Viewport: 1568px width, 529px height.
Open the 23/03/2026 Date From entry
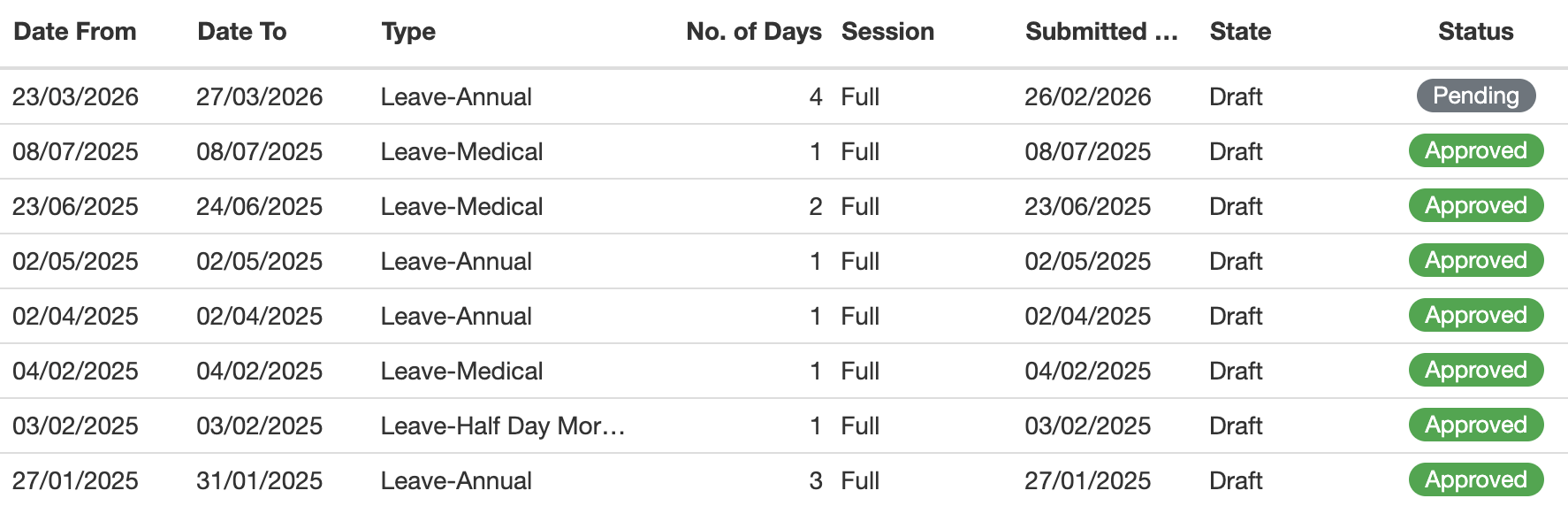coord(75,96)
